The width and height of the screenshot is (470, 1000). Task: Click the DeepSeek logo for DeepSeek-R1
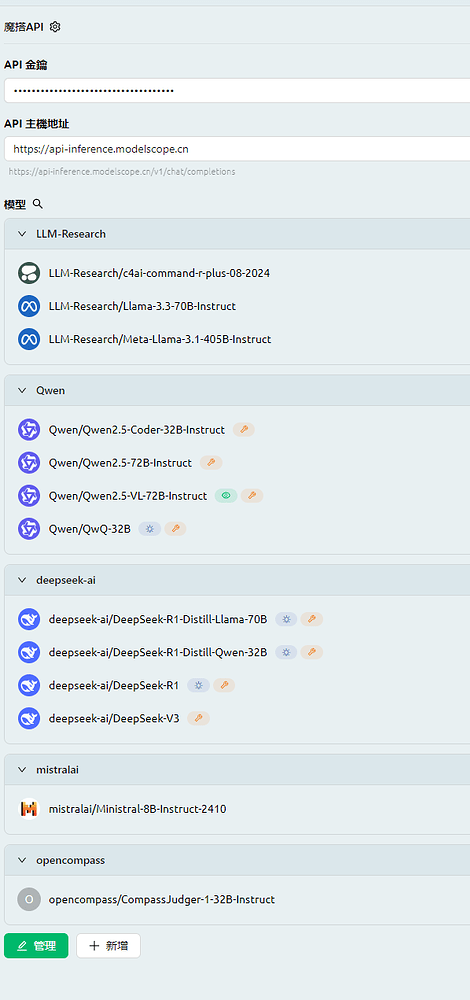(29, 685)
